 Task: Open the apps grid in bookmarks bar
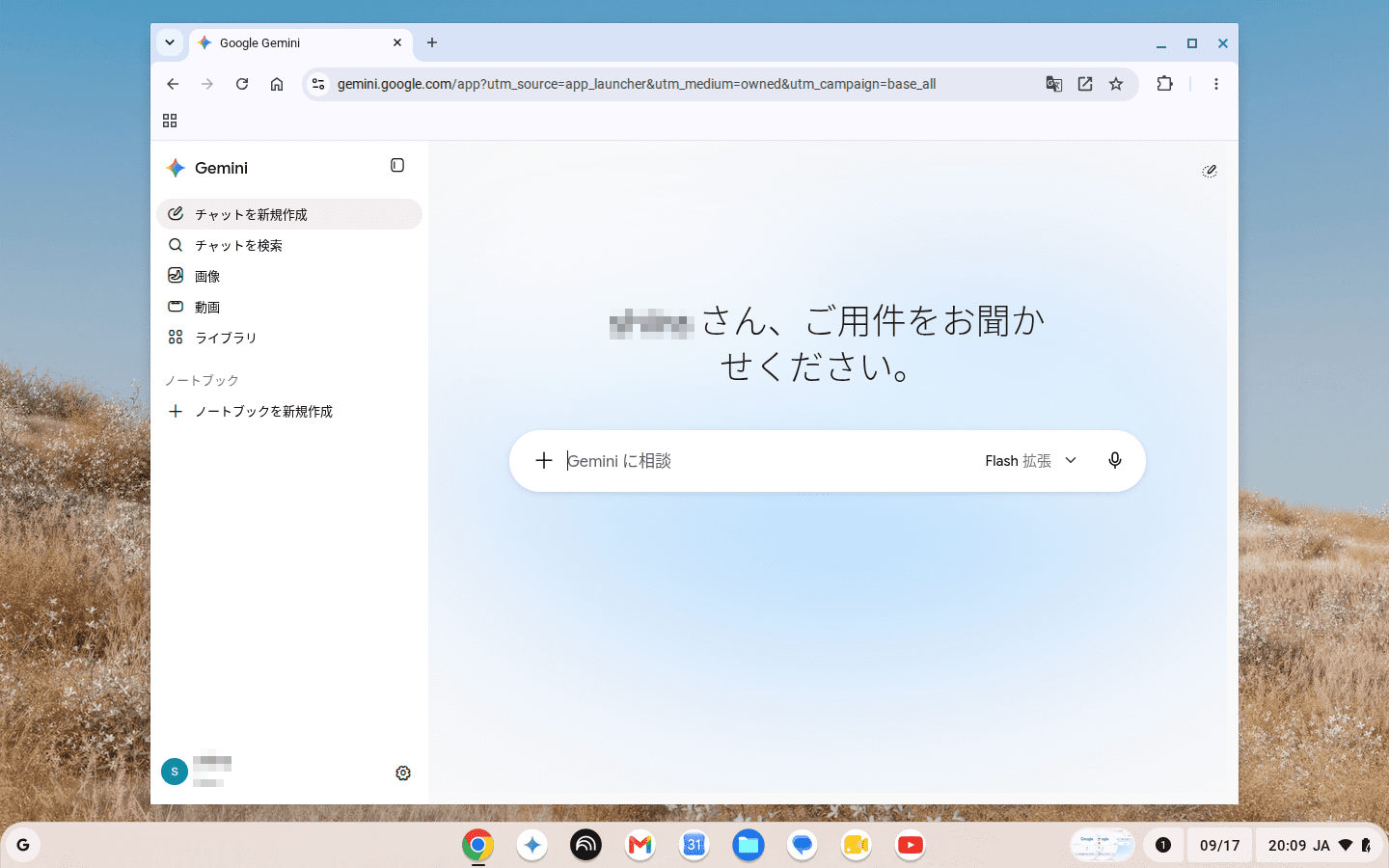[170, 121]
